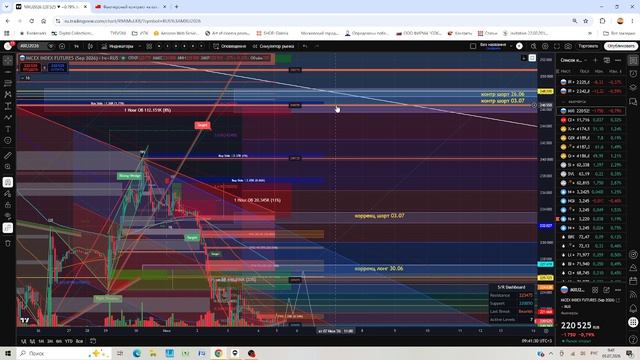Screen dimensions: 640x360
Task: Select the crosshair cursor tool in left toolbar
Action: (8, 60)
